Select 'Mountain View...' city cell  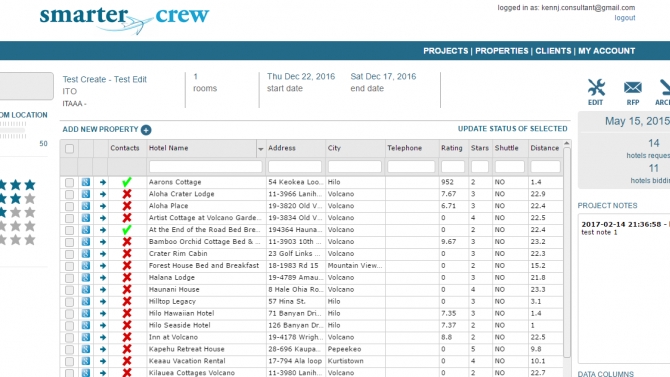click(x=355, y=265)
